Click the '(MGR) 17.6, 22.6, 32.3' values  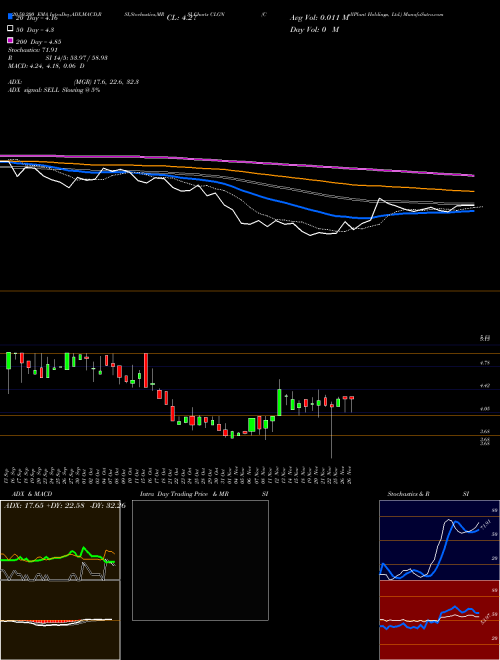point(106,82)
